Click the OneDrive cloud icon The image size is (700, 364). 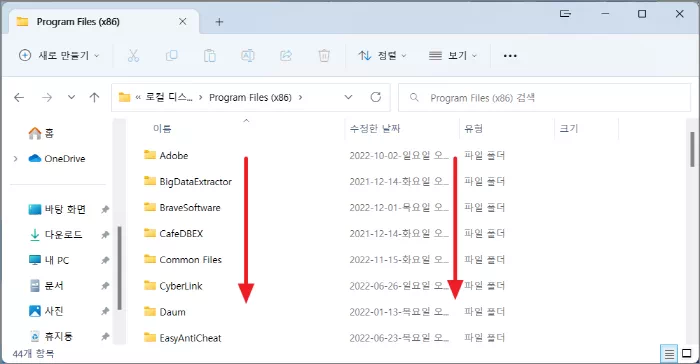(x=35, y=159)
